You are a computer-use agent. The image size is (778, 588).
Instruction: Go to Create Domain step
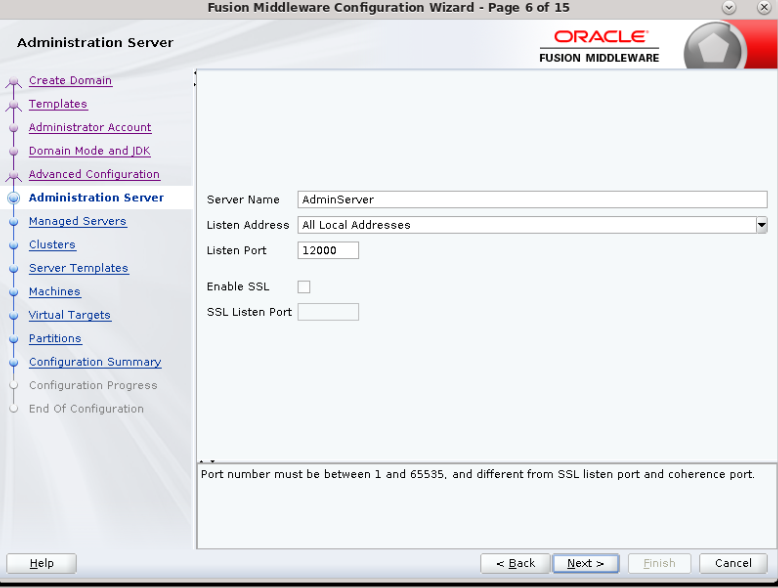70,80
